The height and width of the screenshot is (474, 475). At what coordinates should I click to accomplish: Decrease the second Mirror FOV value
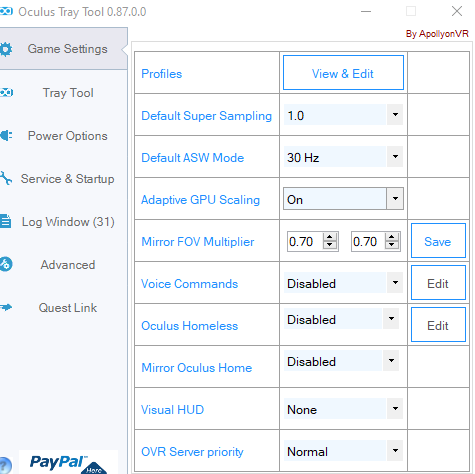coord(392,245)
